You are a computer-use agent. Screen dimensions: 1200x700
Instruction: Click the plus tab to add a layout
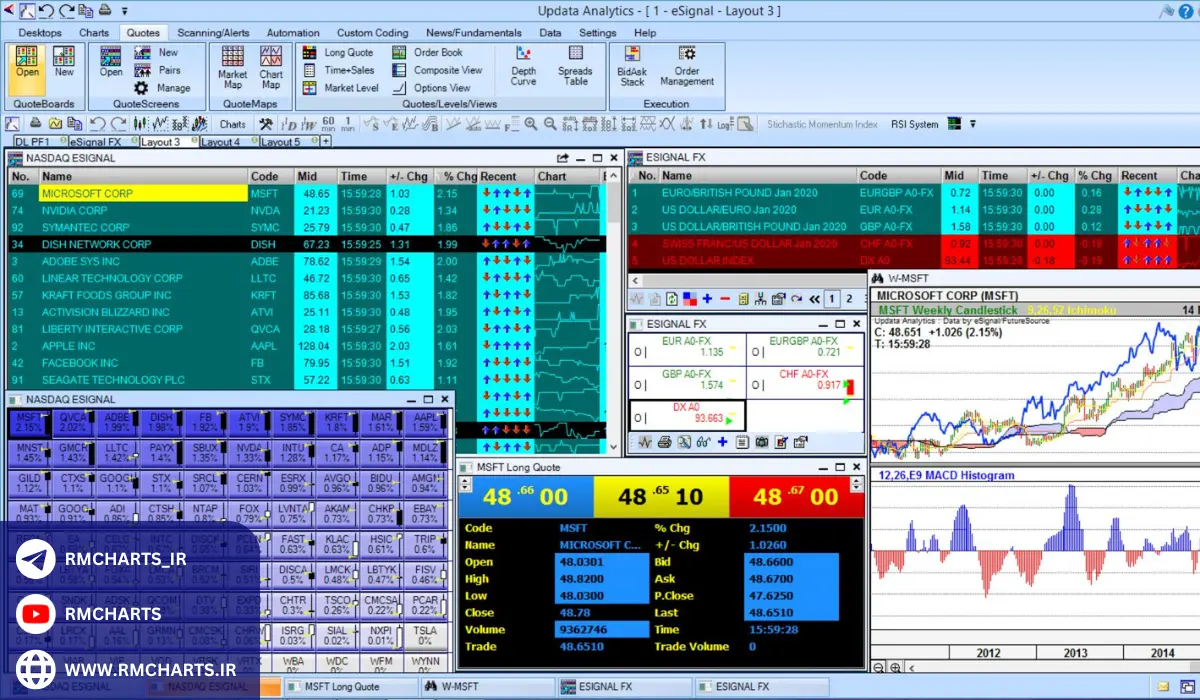pos(325,142)
